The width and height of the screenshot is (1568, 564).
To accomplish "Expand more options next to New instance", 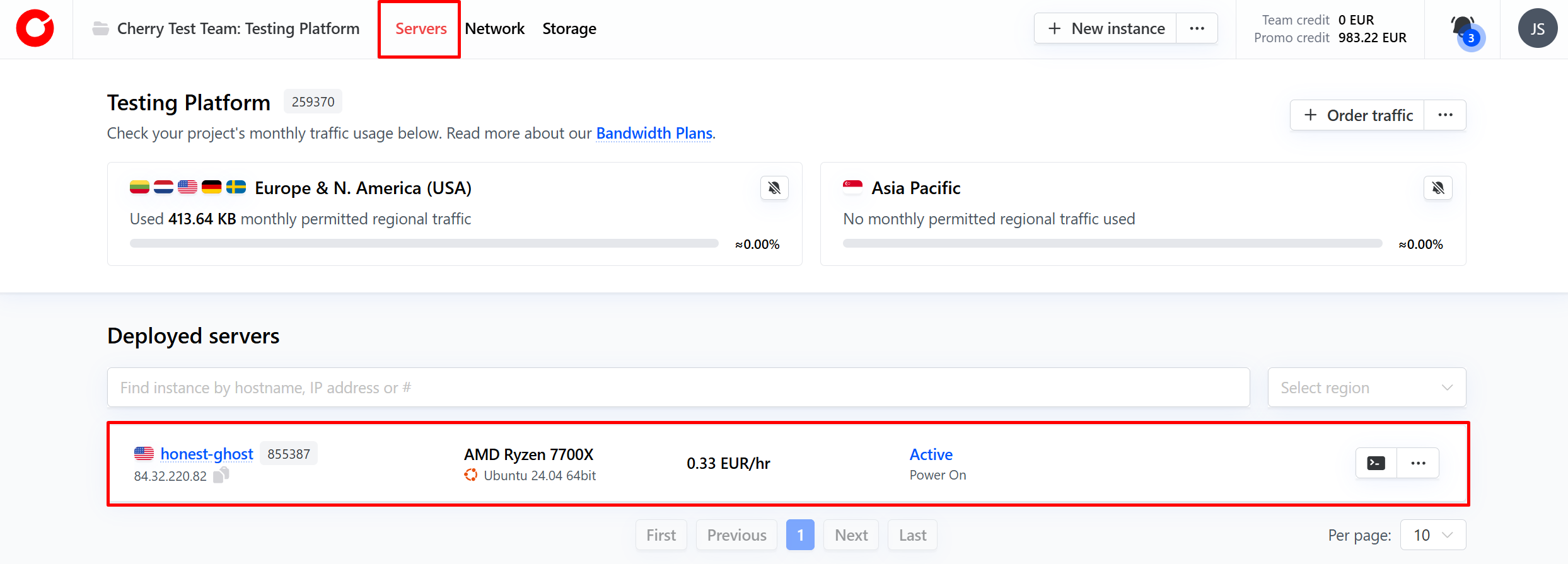I will tap(1197, 29).
